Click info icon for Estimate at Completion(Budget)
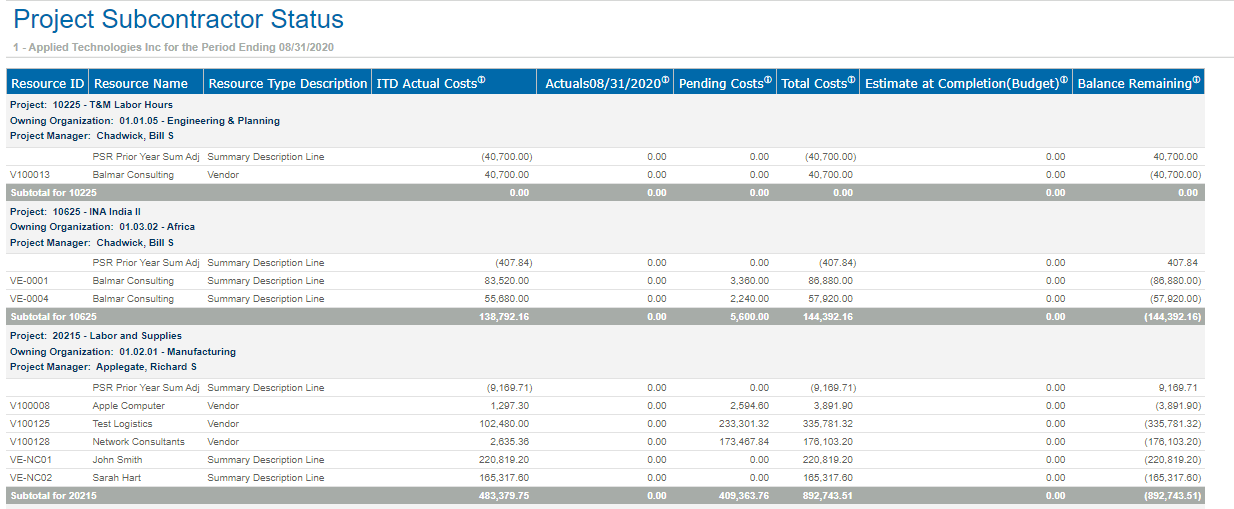The width and height of the screenshot is (1234, 509). click(x=1064, y=80)
